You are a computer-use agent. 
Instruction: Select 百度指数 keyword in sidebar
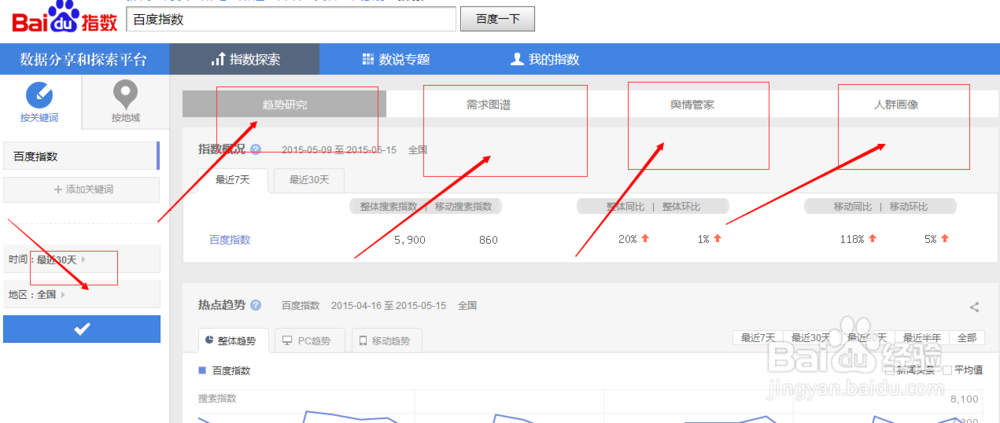pyautogui.click(x=82, y=156)
